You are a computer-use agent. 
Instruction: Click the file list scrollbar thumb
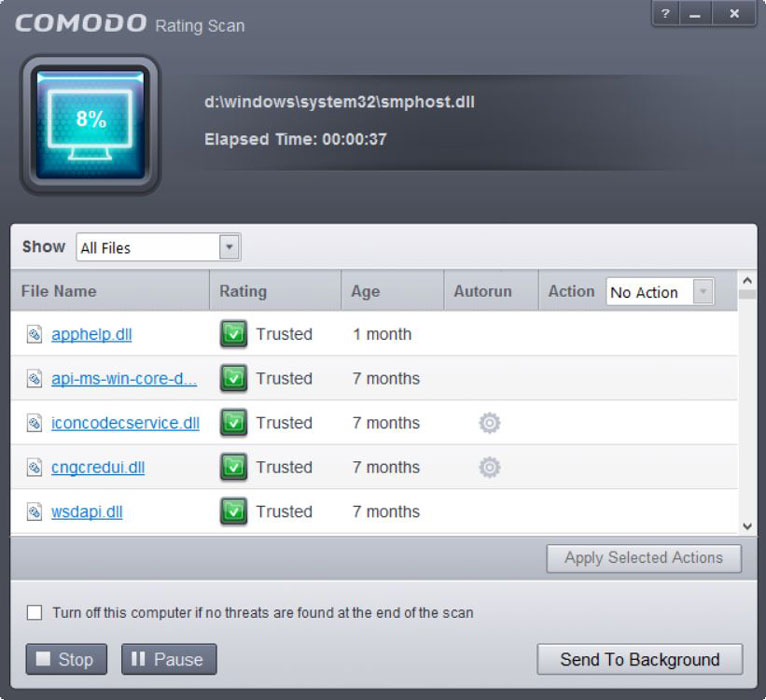coord(747,294)
